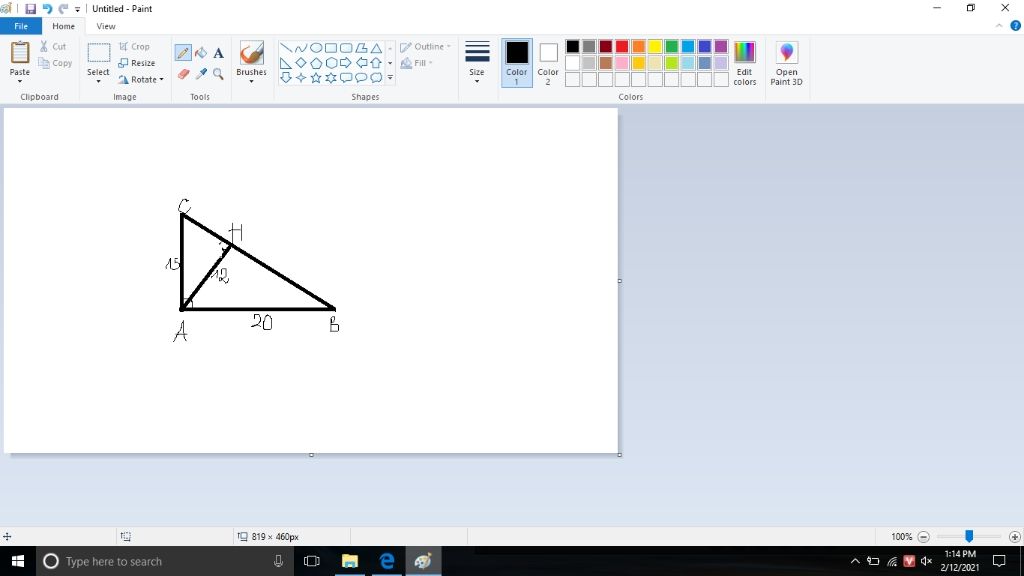Click the Brushes icon
This screenshot has width=1024, height=576.
pos(251,54)
